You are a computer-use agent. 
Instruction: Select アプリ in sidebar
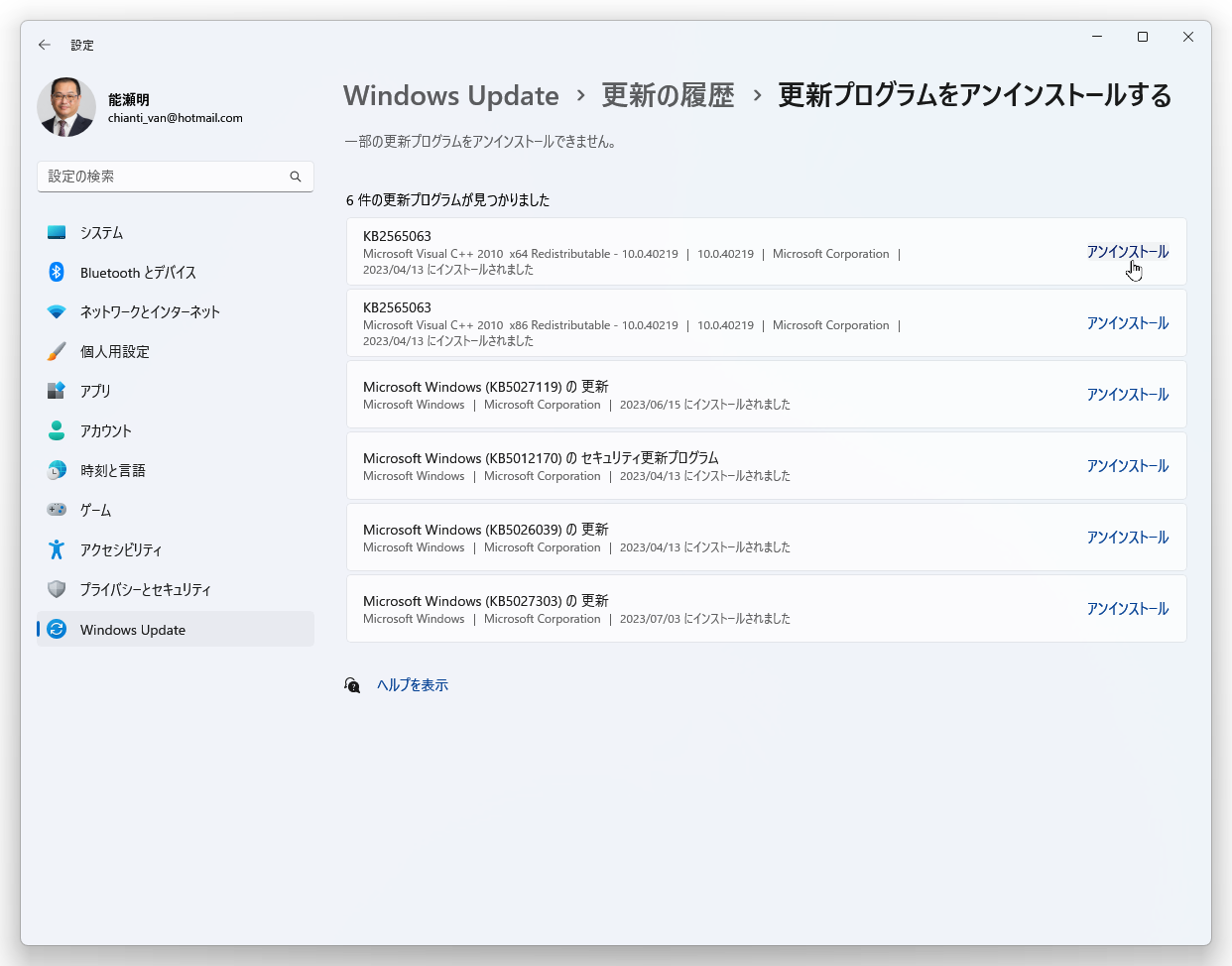tap(176, 391)
